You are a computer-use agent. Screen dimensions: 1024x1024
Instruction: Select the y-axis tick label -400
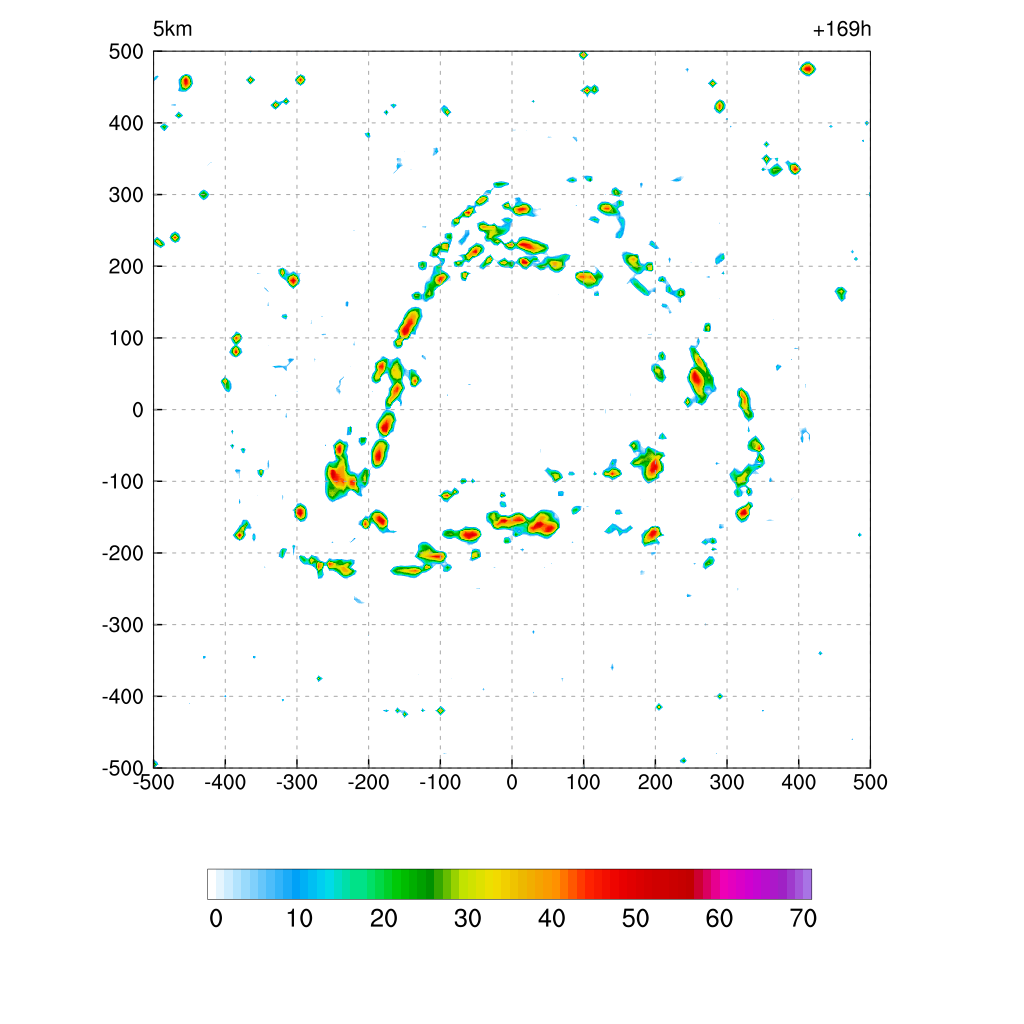pyautogui.click(x=123, y=697)
